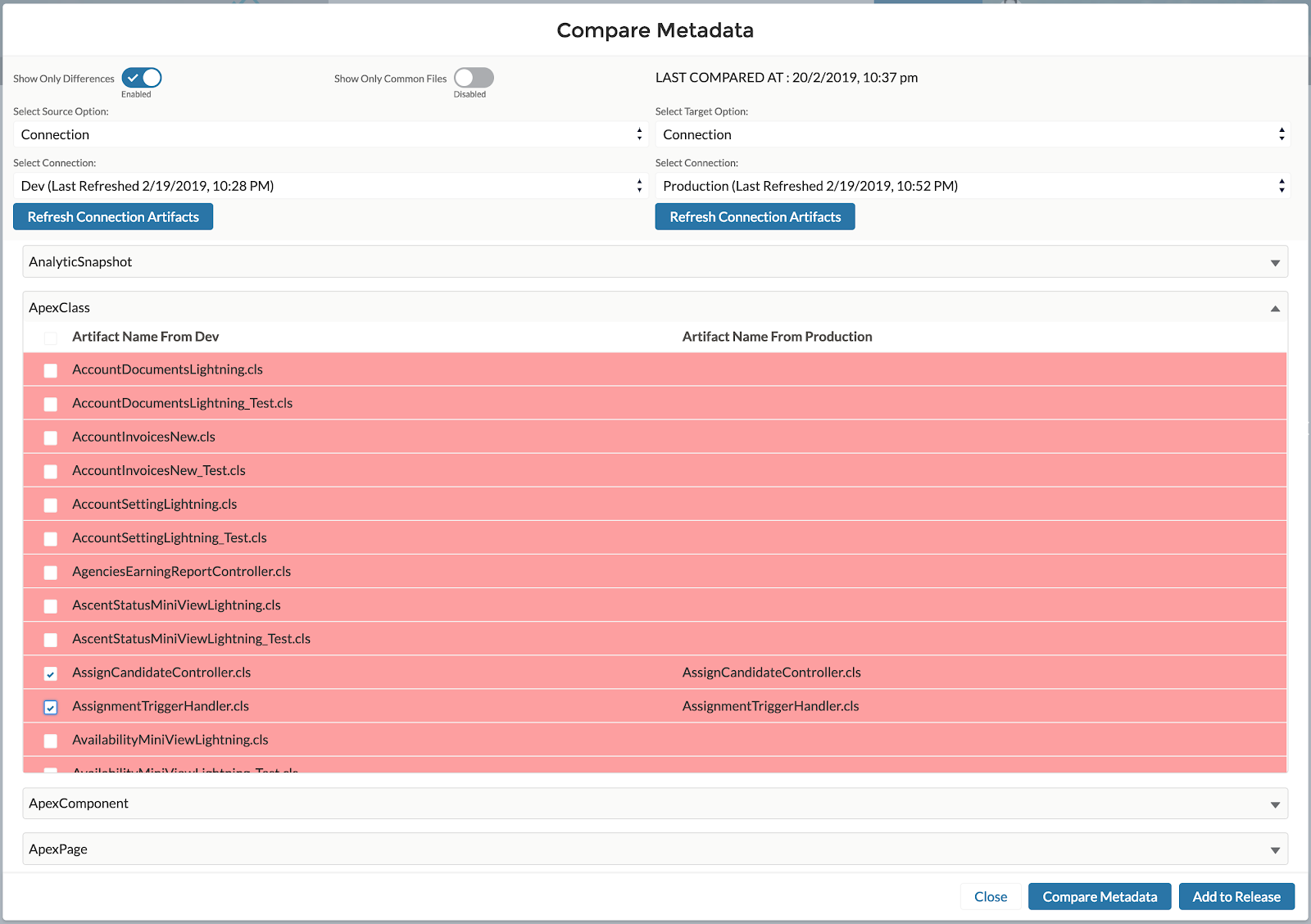Viewport: 1311px width, 924px height.
Task: Expand the ApexPage section
Action: coord(655,849)
